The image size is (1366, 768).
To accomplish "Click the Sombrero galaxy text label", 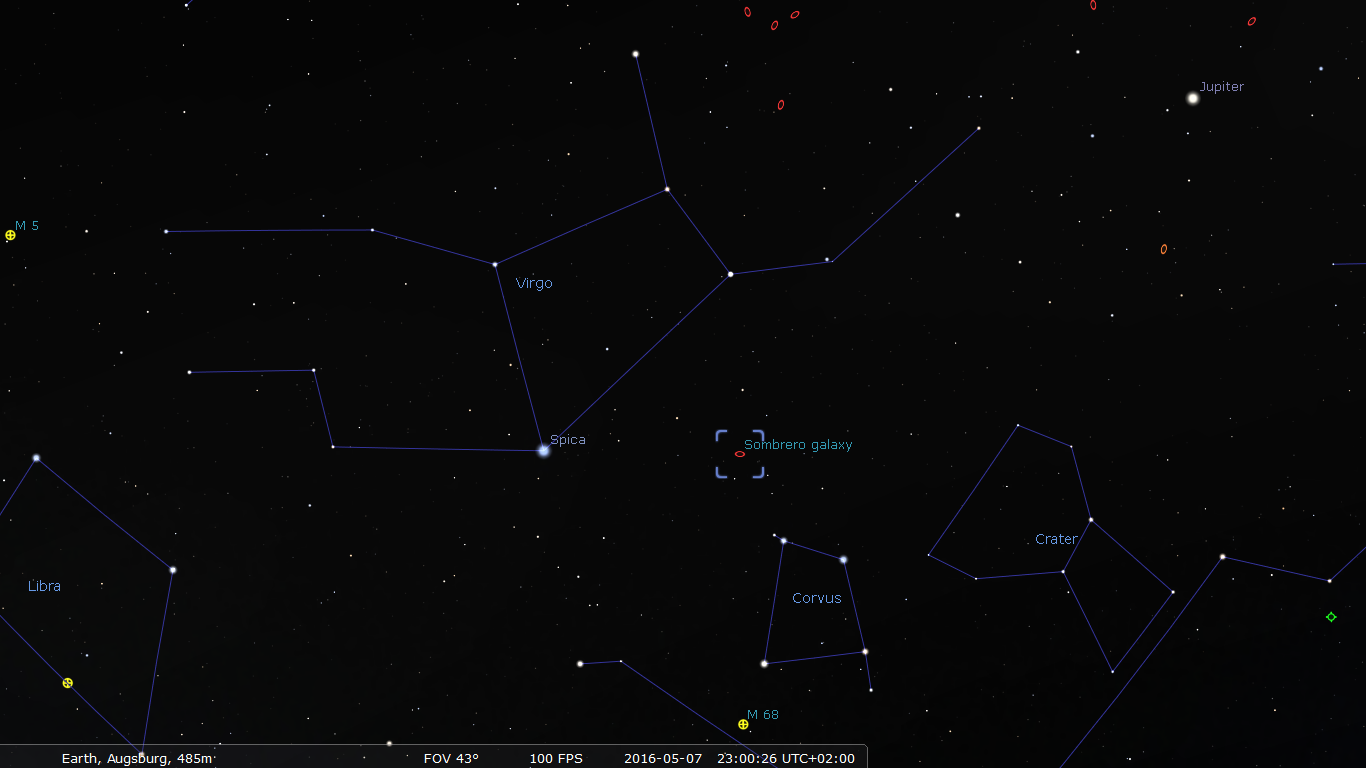I will tap(798, 445).
